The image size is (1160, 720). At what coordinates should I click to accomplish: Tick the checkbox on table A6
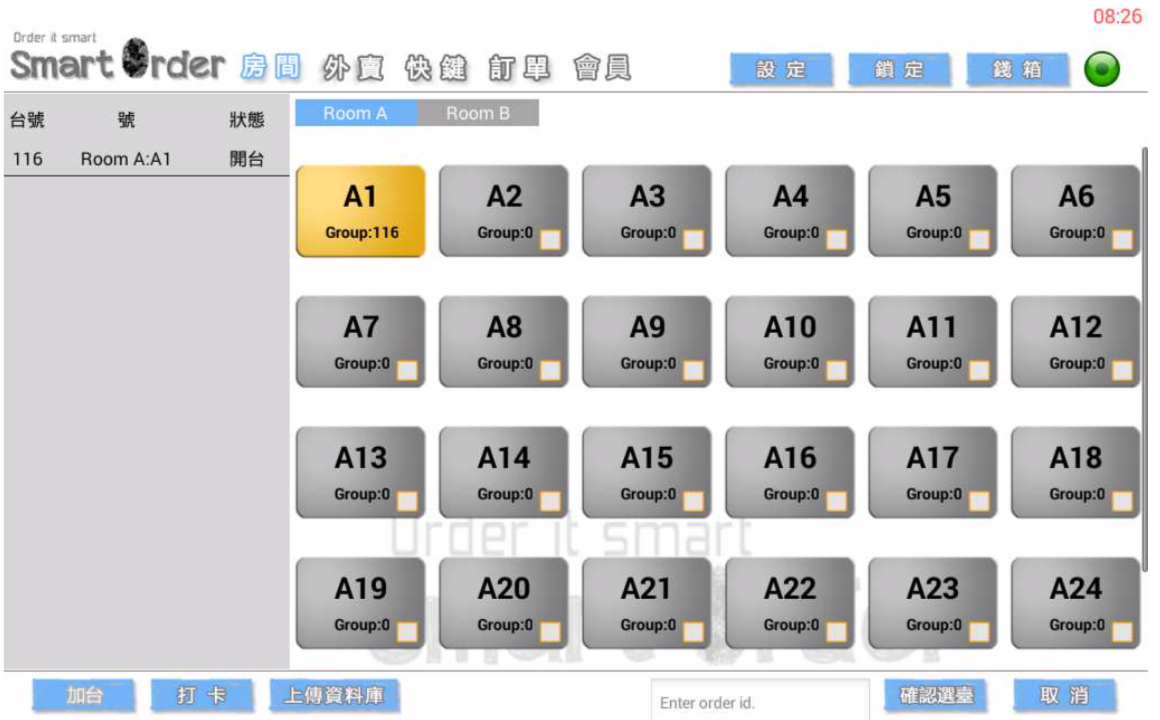pos(1122,240)
